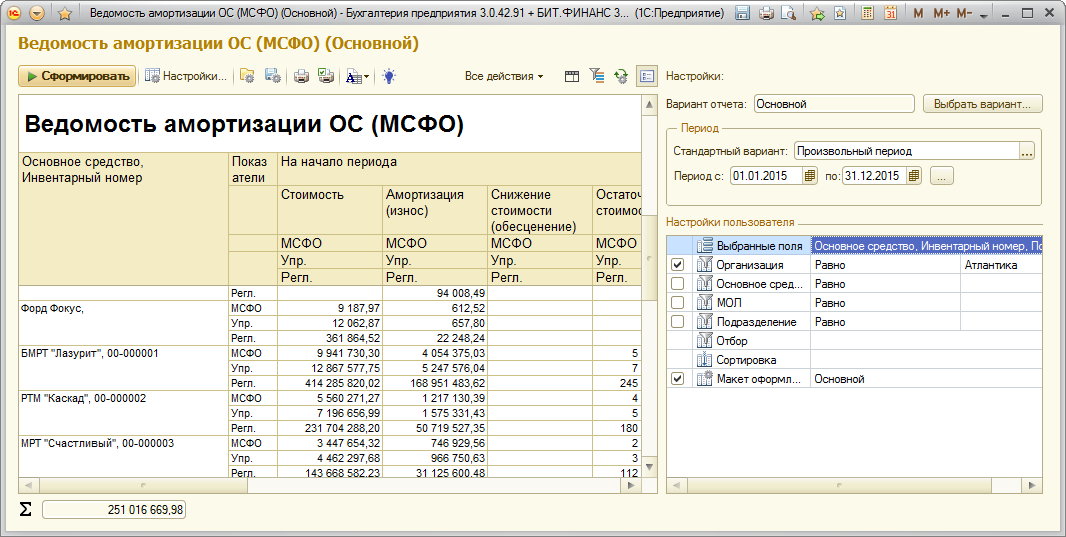Open the calendar icon in title bar
This screenshot has height=537, width=1066.
tap(890, 14)
